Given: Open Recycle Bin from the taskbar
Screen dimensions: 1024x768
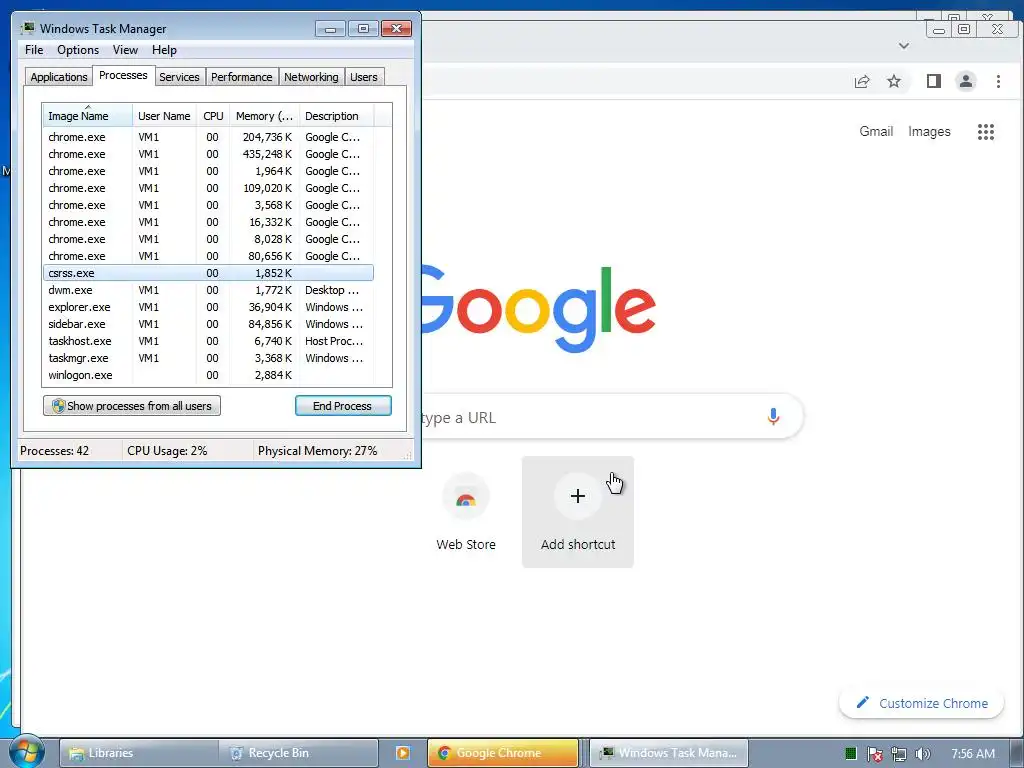Looking at the screenshot, I should (x=298, y=753).
